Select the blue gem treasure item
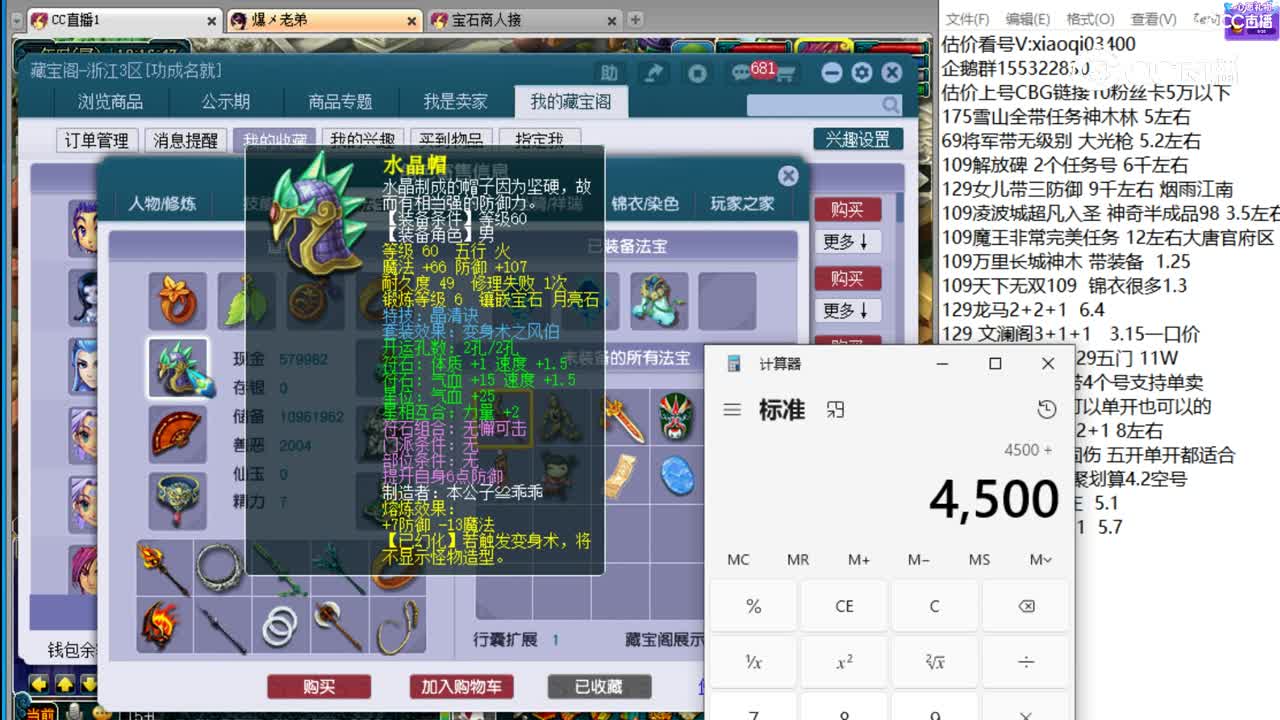The image size is (1280, 720). pyautogui.click(x=677, y=475)
